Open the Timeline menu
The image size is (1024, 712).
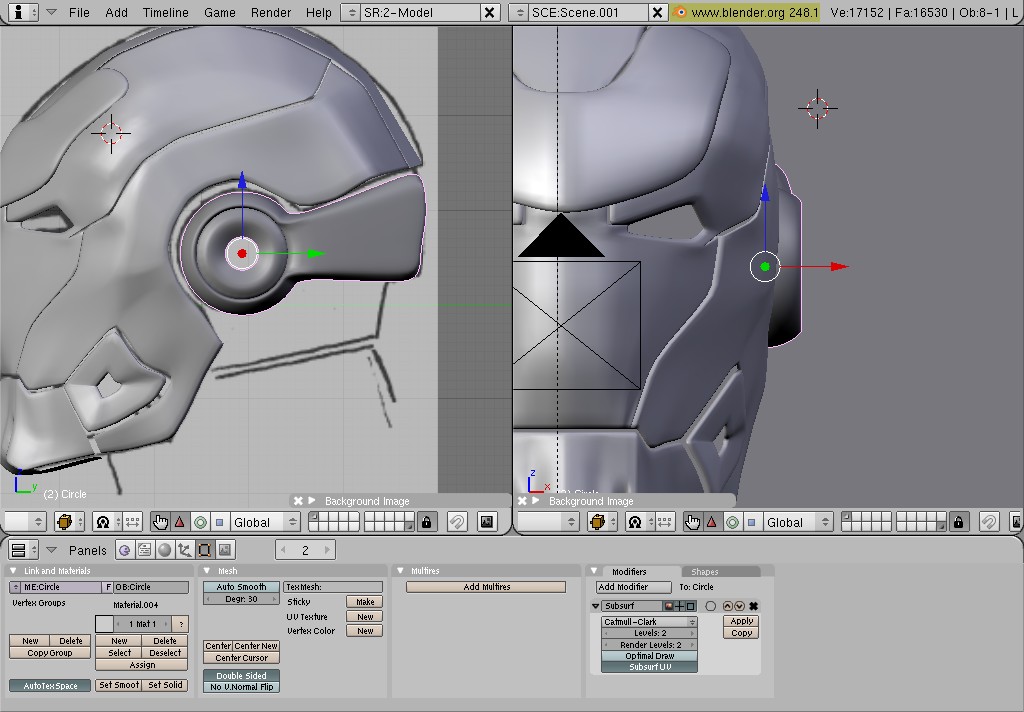click(x=165, y=12)
